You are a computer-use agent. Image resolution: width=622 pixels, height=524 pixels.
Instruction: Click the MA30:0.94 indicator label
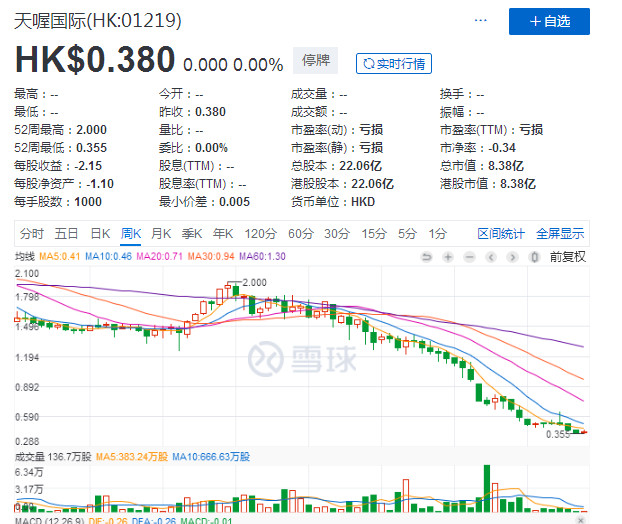click(x=211, y=256)
